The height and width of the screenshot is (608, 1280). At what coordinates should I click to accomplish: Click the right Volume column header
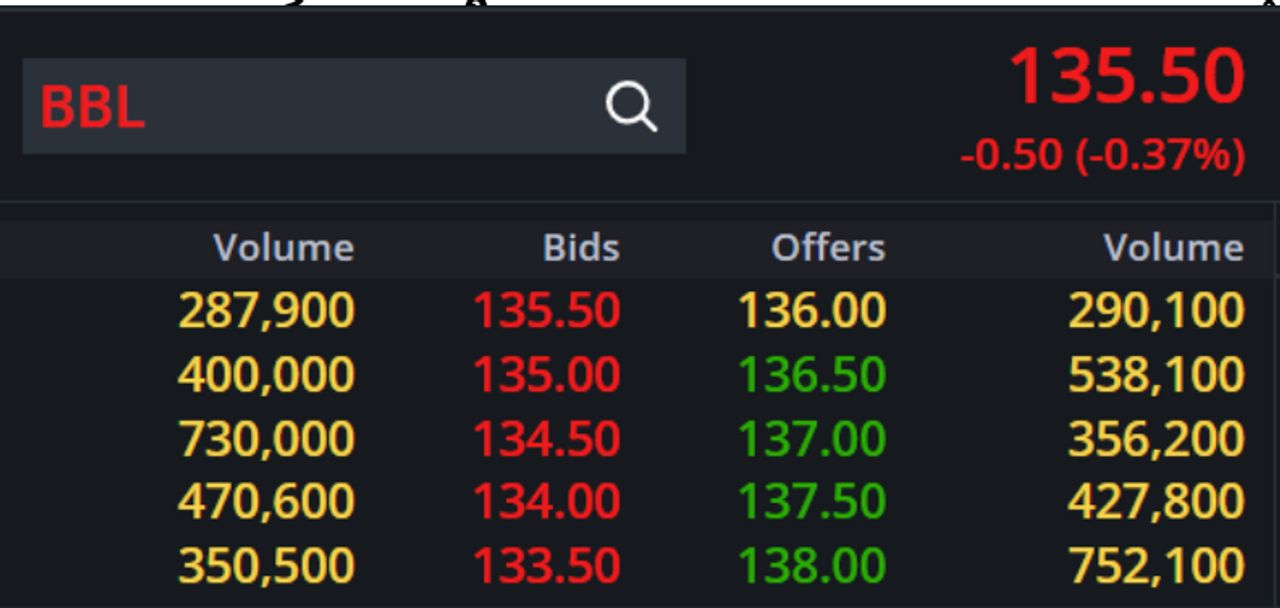tap(1173, 248)
